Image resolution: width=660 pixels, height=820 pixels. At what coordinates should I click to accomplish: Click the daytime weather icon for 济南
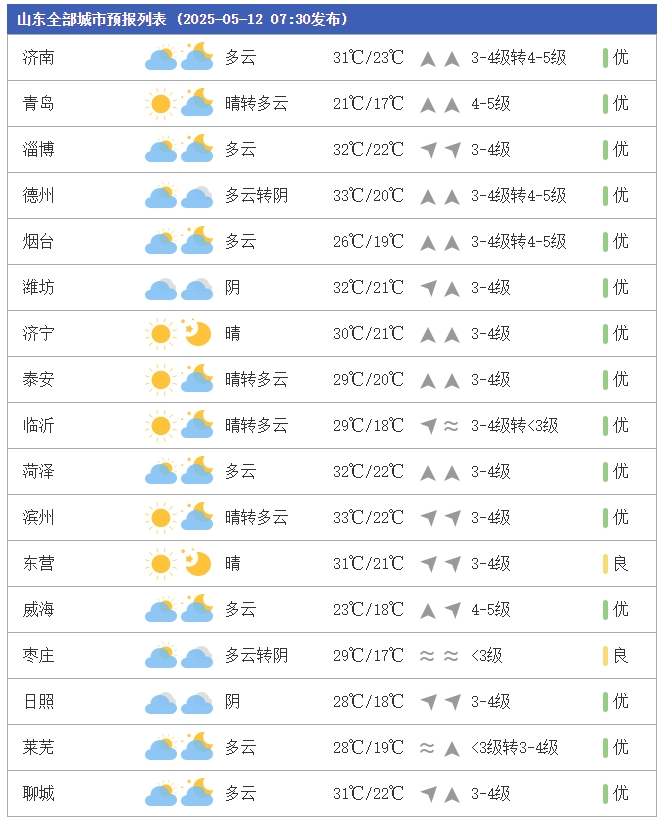(x=160, y=58)
